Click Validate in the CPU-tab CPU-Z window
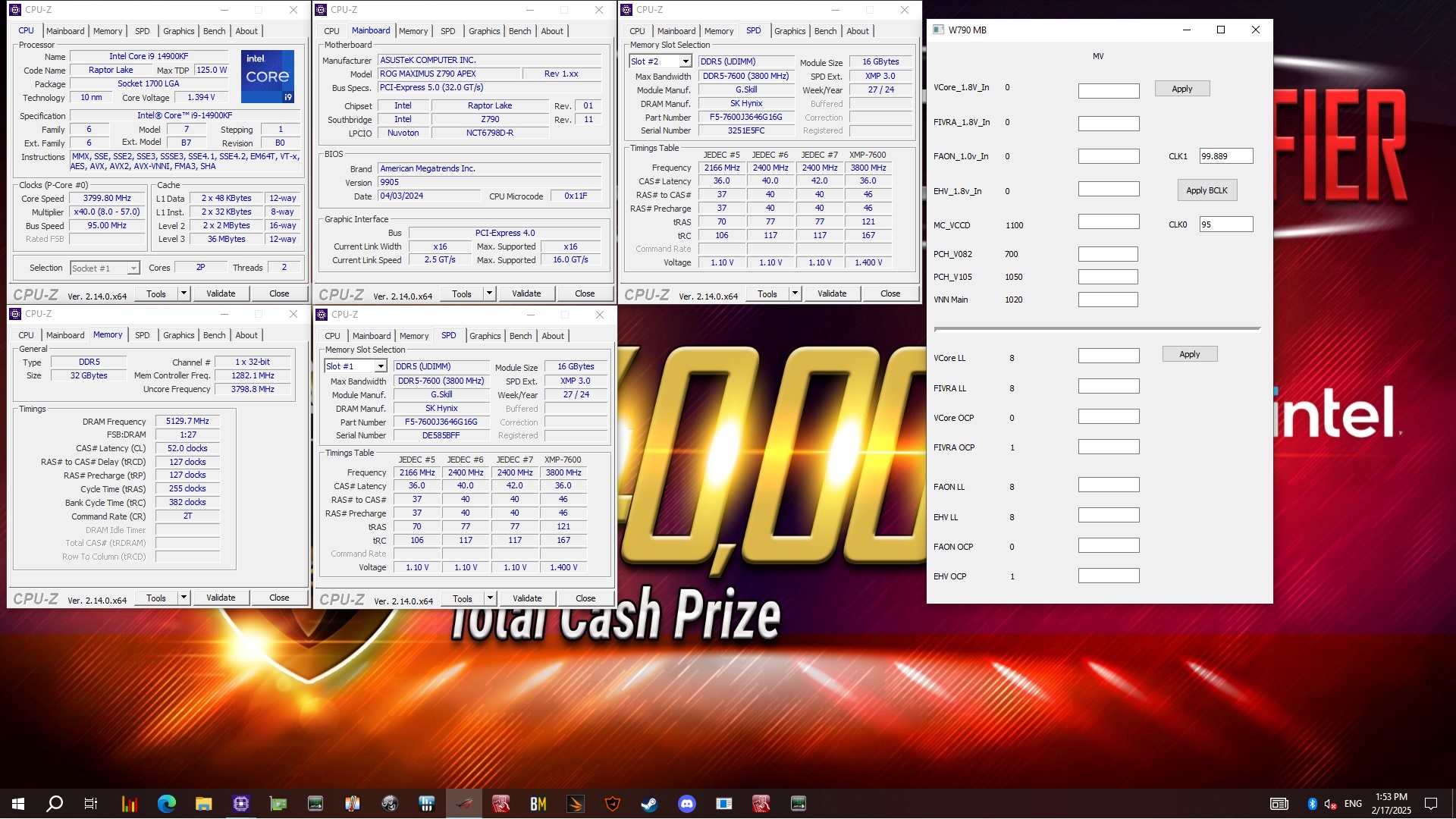This screenshot has height=819, width=1456. (221, 293)
